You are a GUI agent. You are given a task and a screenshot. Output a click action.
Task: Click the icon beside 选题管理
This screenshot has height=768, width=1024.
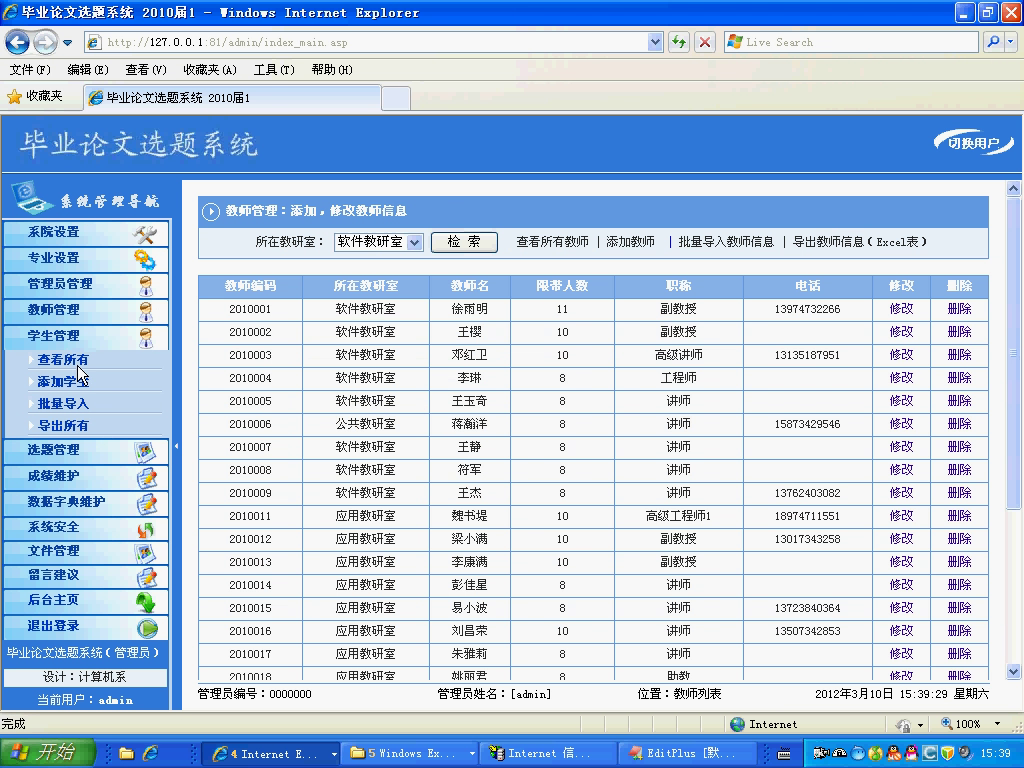[145, 451]
